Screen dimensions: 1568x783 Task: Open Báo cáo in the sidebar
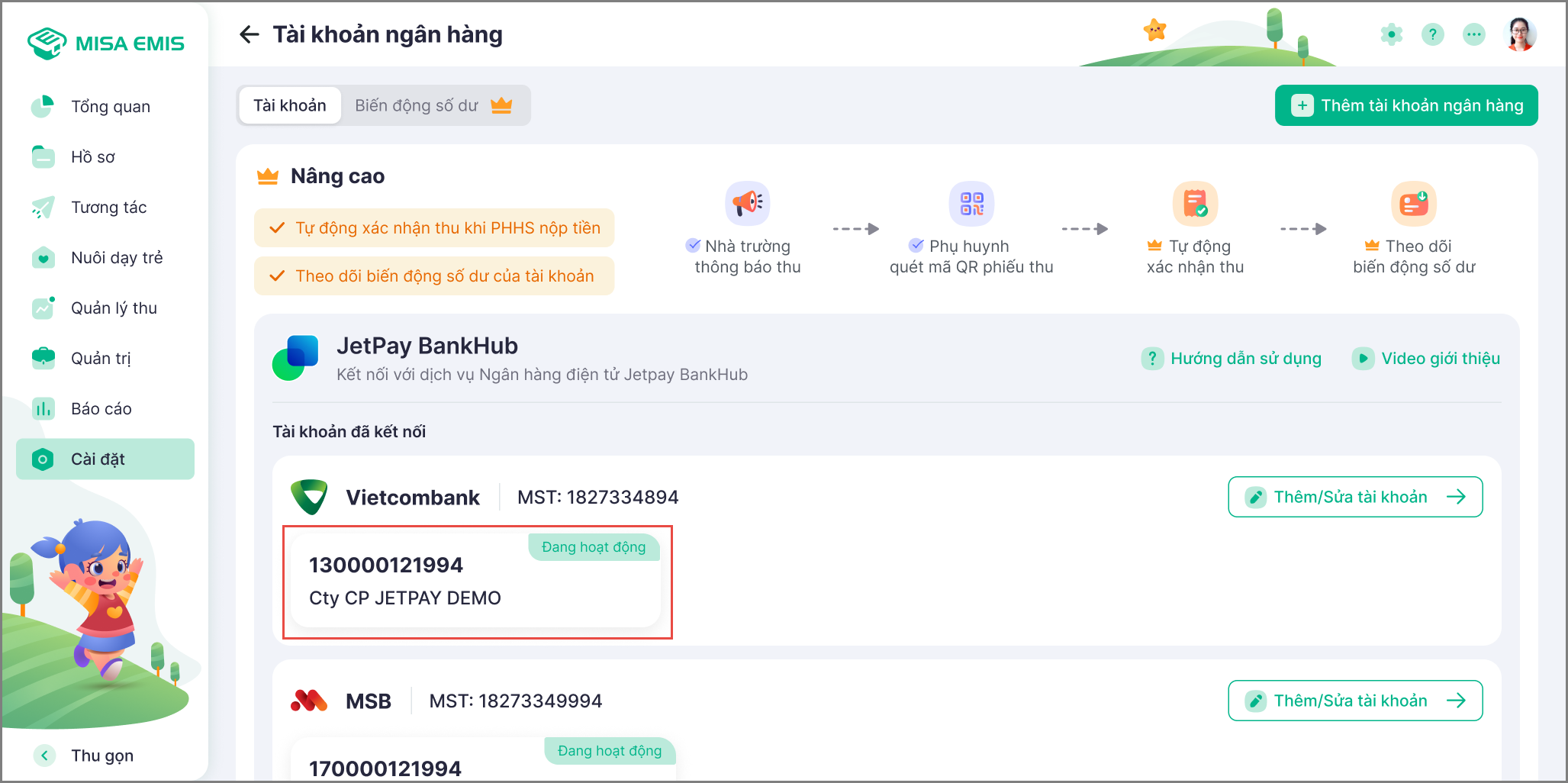105,408
